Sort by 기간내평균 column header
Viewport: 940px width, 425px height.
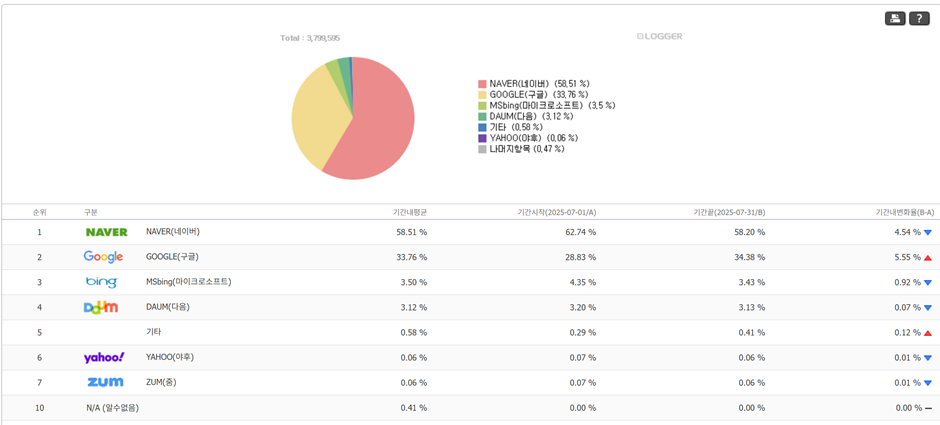click(x=410, y=212)
